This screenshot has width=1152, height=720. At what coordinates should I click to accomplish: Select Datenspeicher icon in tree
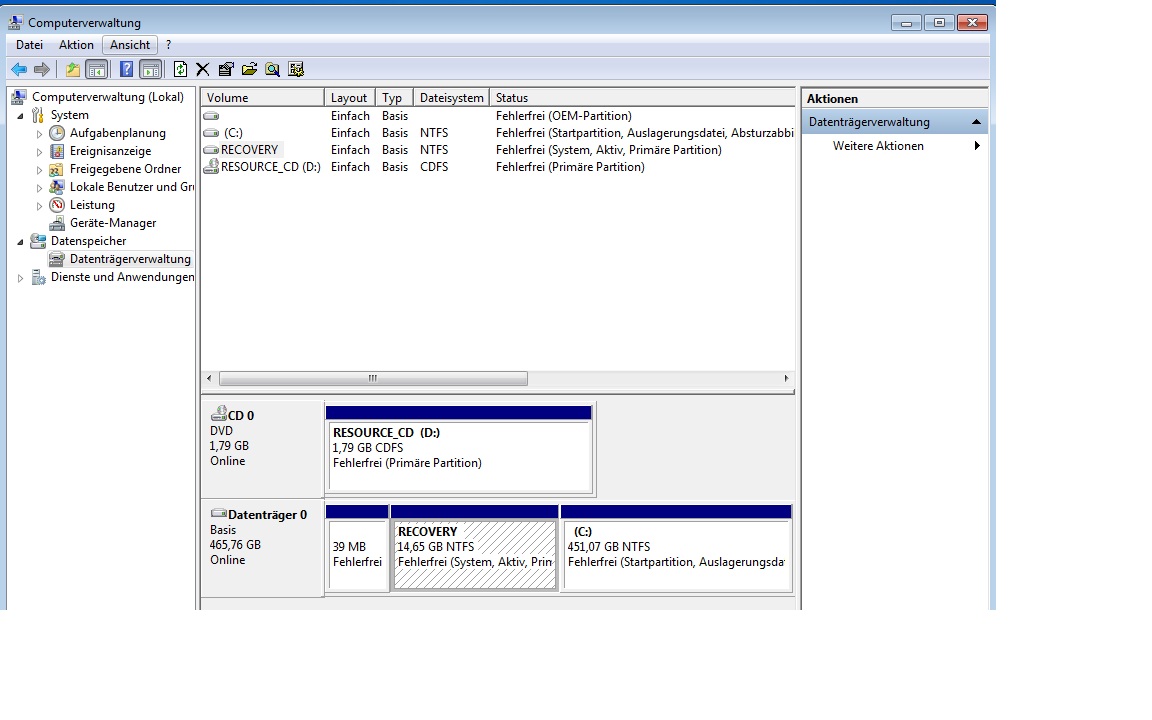tap(37, 241)
